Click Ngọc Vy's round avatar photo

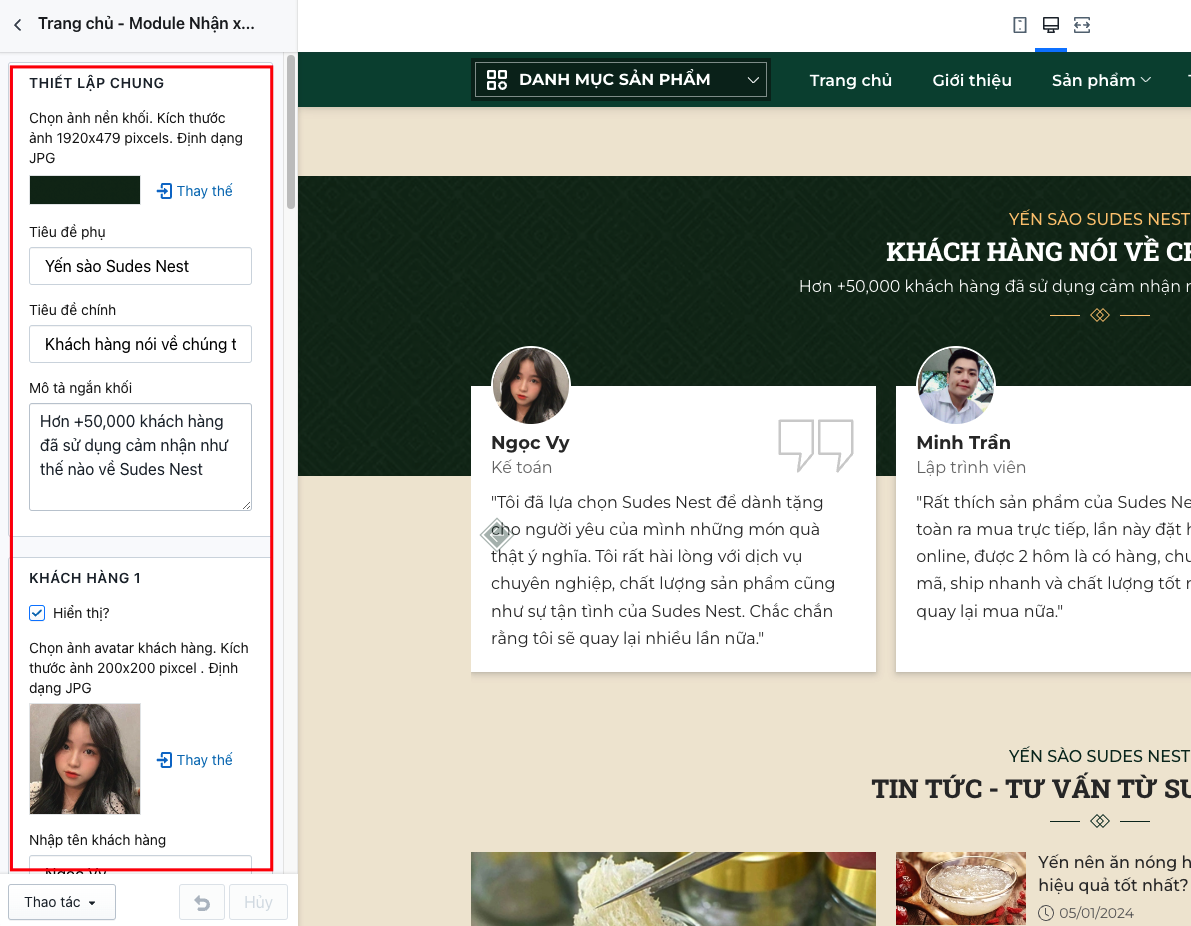pos(531,386)
